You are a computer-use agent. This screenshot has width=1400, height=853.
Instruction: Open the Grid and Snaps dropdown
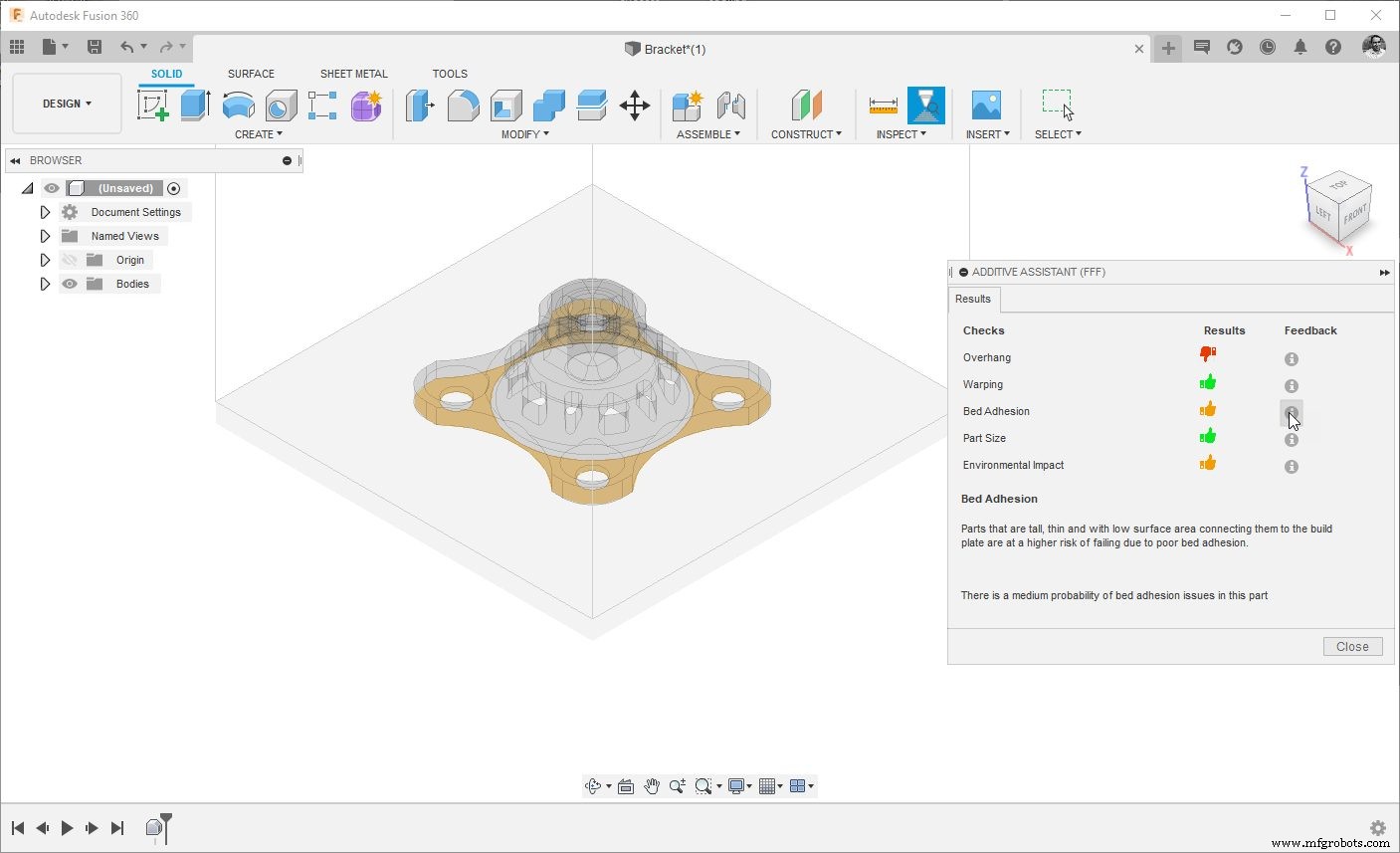point(769,785)
